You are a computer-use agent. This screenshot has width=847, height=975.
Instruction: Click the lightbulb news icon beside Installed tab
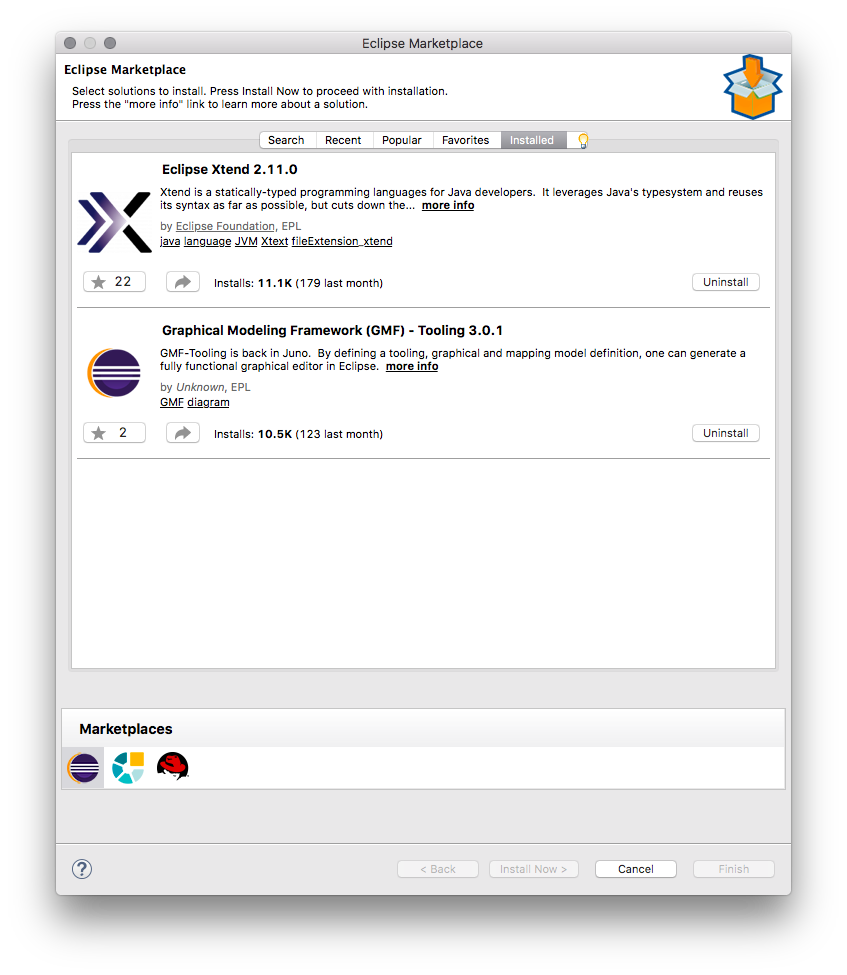click(x=583, y=141)
